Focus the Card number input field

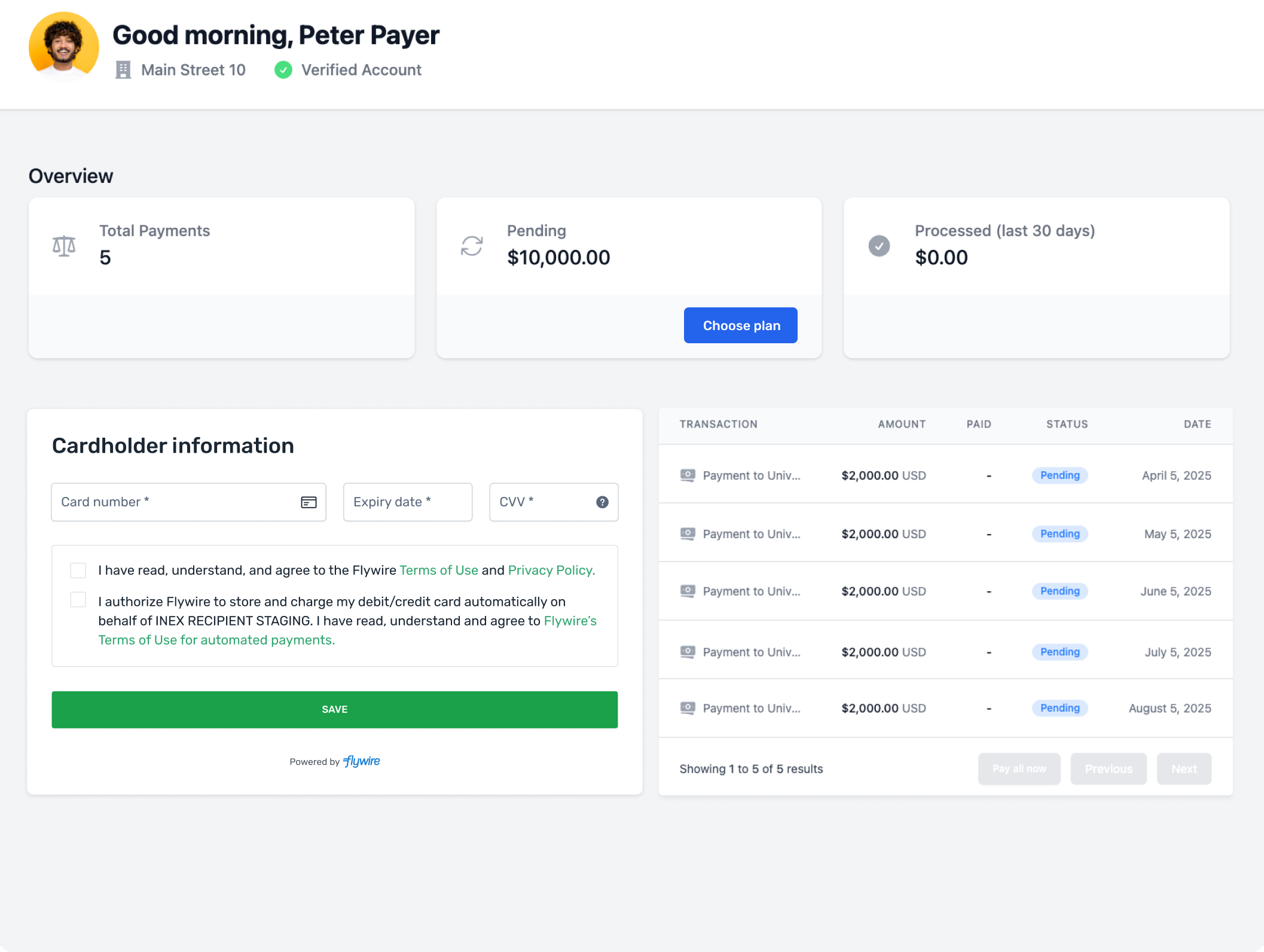point(173,502)
